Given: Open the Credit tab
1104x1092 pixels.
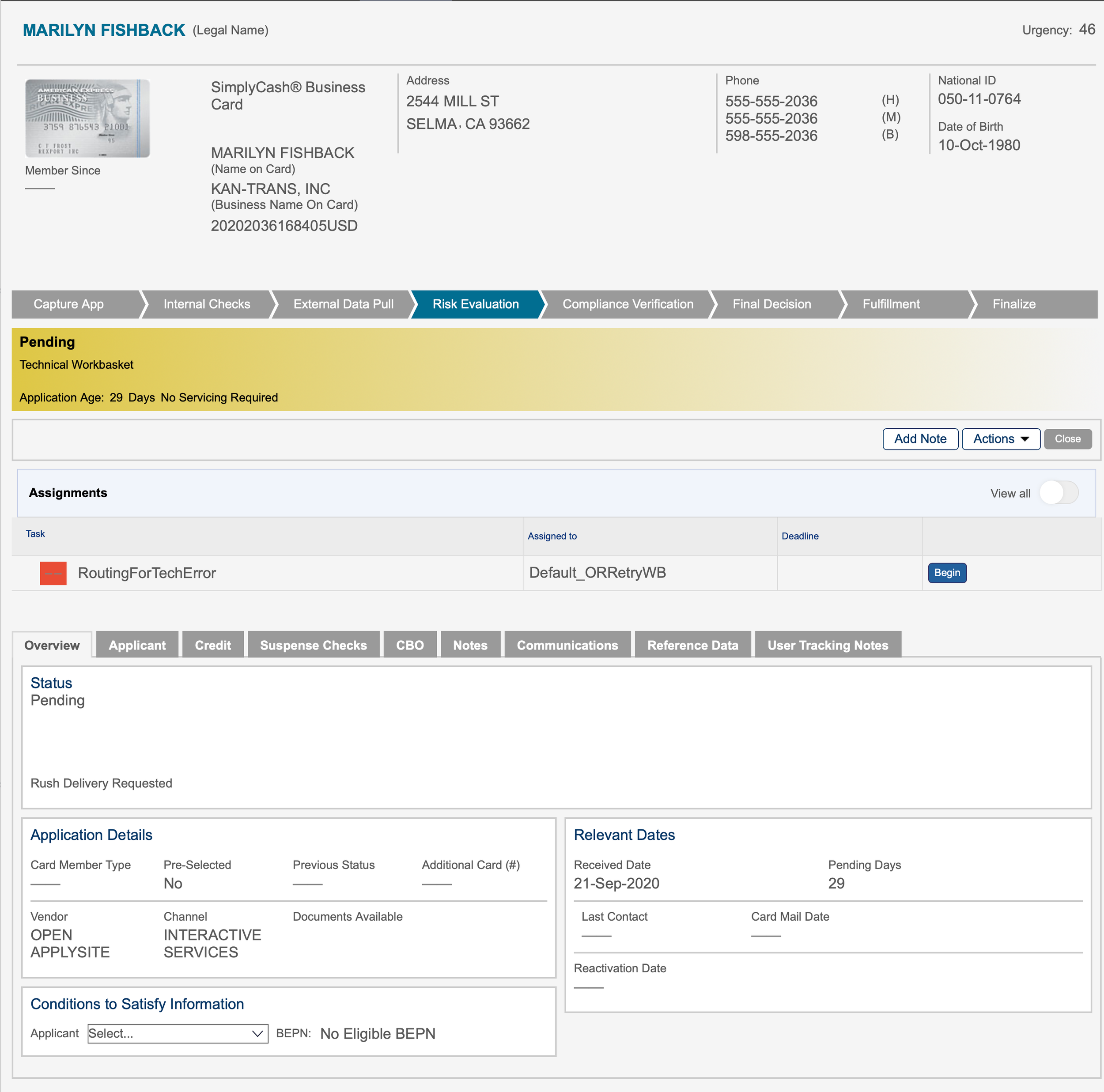Looking at the screenshot, I should pyautogui.click(x=212, y=645).
